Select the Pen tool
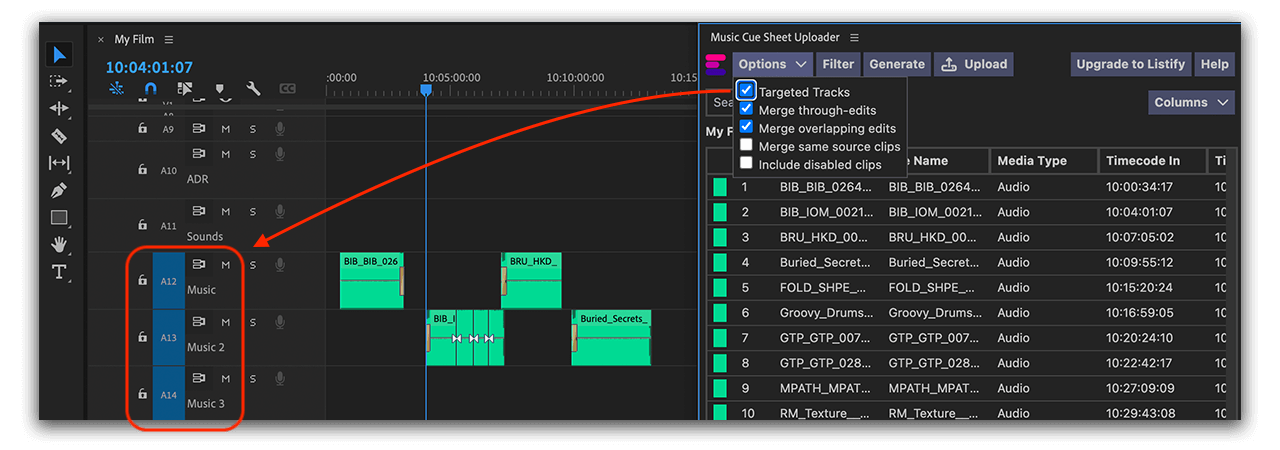 pyautogui.click(x=59, y=190)
